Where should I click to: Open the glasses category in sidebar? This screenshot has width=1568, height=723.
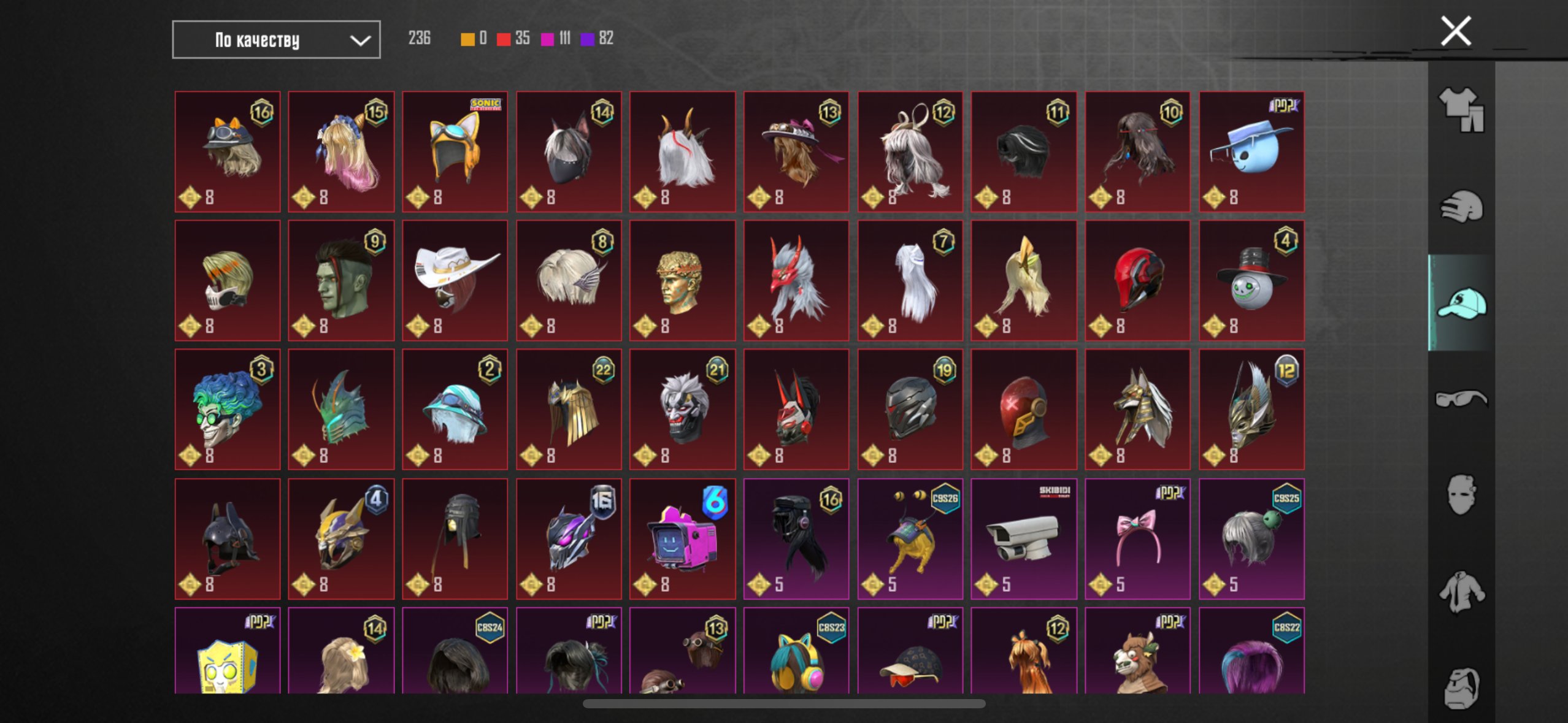(x=1461, y=399)
